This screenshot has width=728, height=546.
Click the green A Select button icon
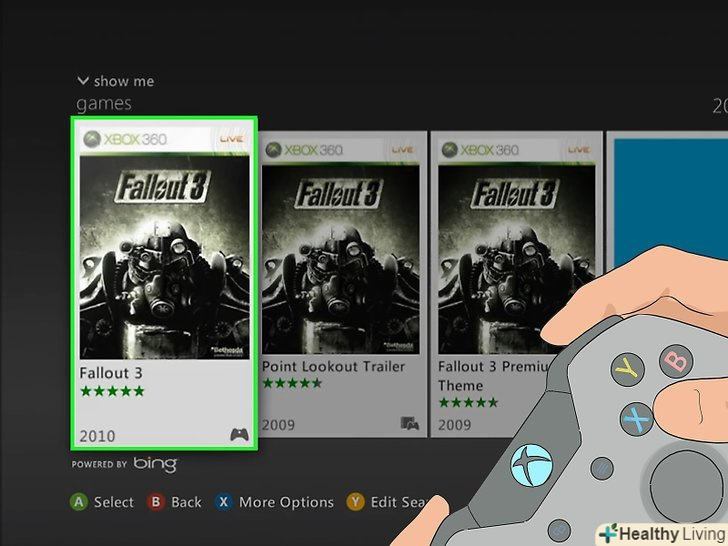78,502
